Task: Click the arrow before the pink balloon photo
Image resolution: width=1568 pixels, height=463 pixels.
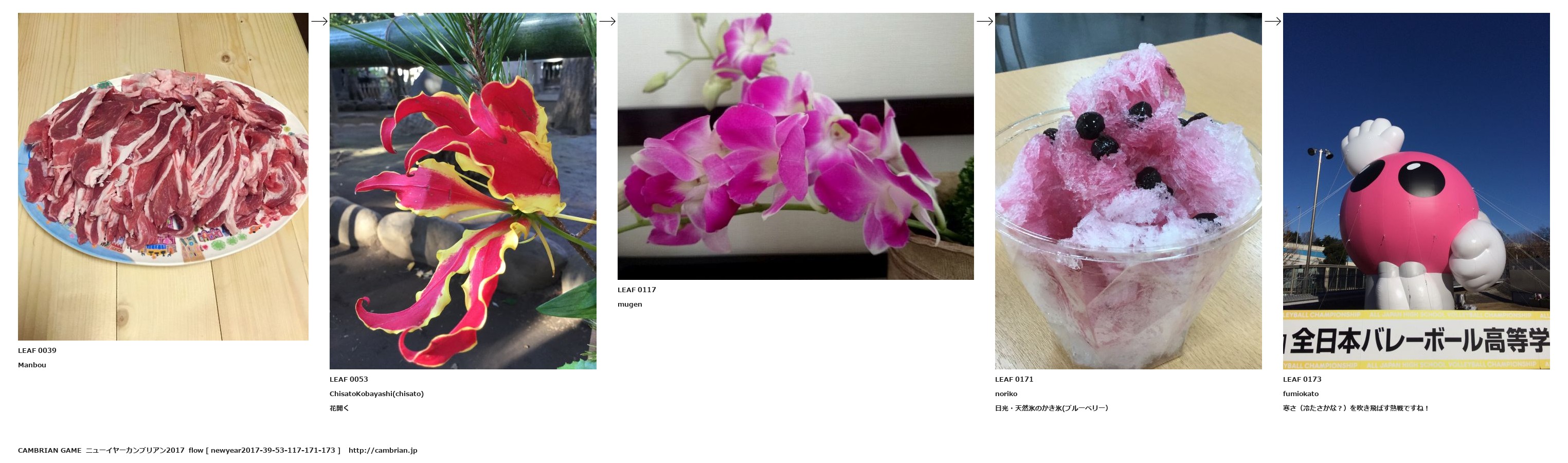Action: click(x=1272, y=21)
